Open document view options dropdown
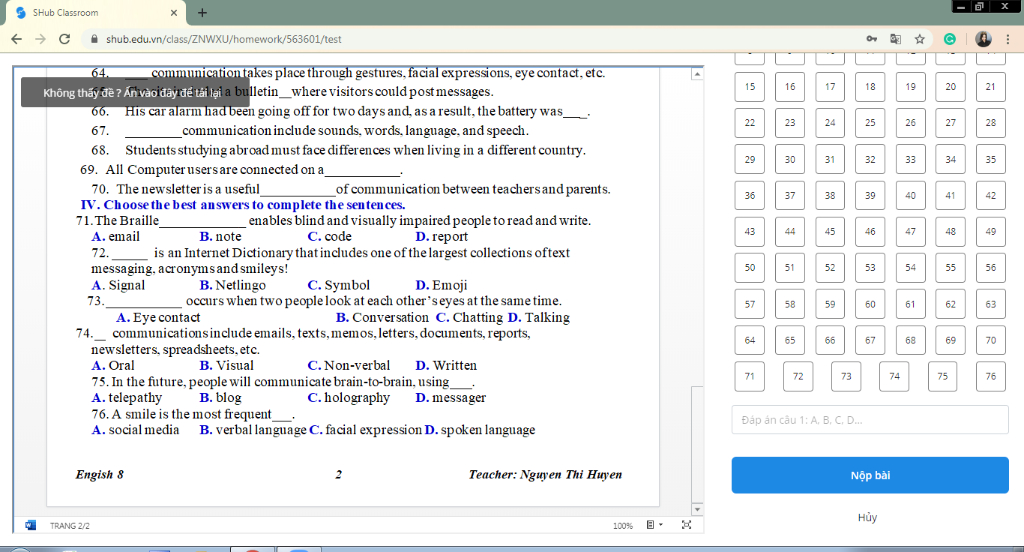 [x=654, y=525]
